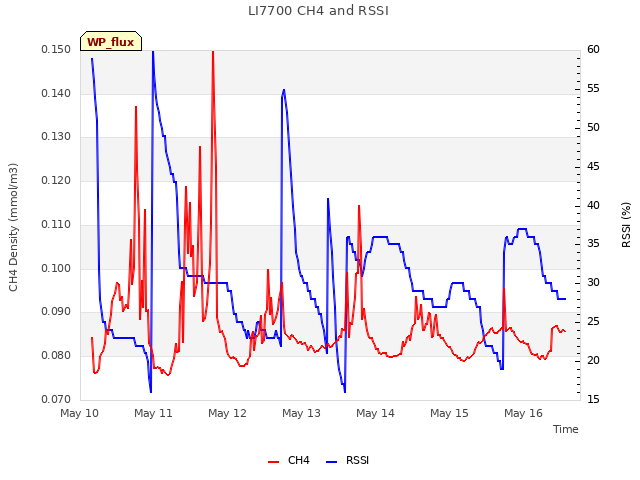
Task: Click the 0.140 left axis value
Action: tap(56, 93)
